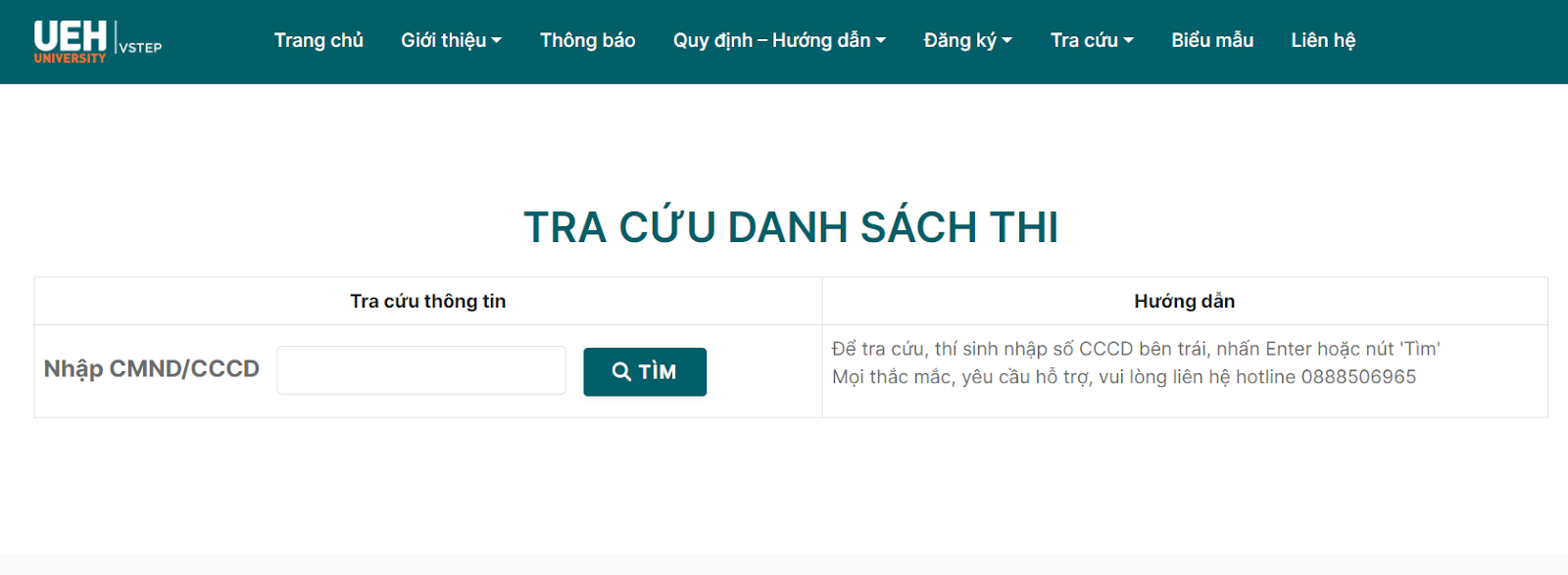
Task: Focus the CMND/CCCD input field
Action: 421,370
